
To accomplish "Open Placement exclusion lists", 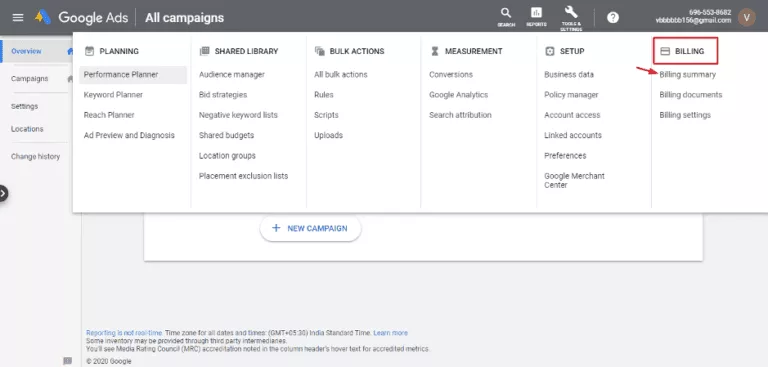I will (x=243, y=175).
